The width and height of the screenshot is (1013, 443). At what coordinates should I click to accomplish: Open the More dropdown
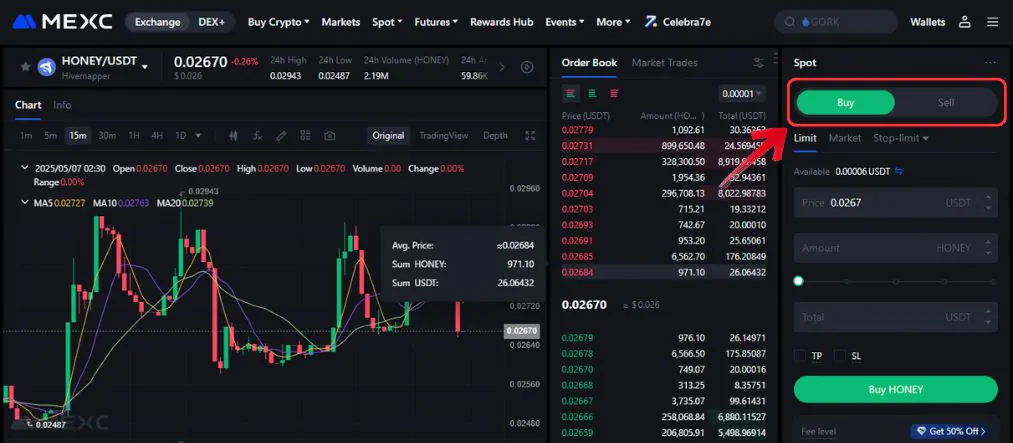click(613, 22)
